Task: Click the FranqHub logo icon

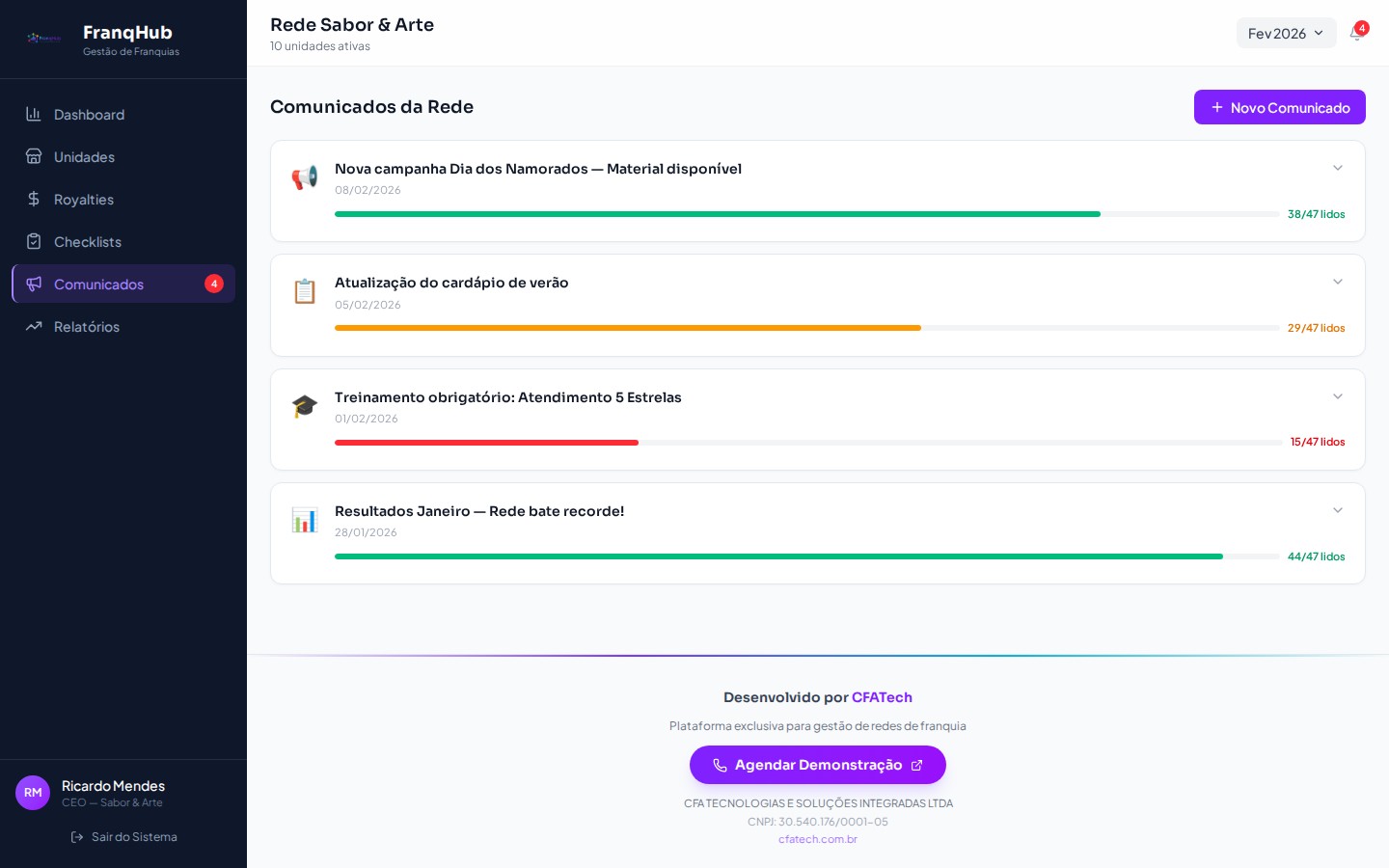Action: (x=43, y=39)
